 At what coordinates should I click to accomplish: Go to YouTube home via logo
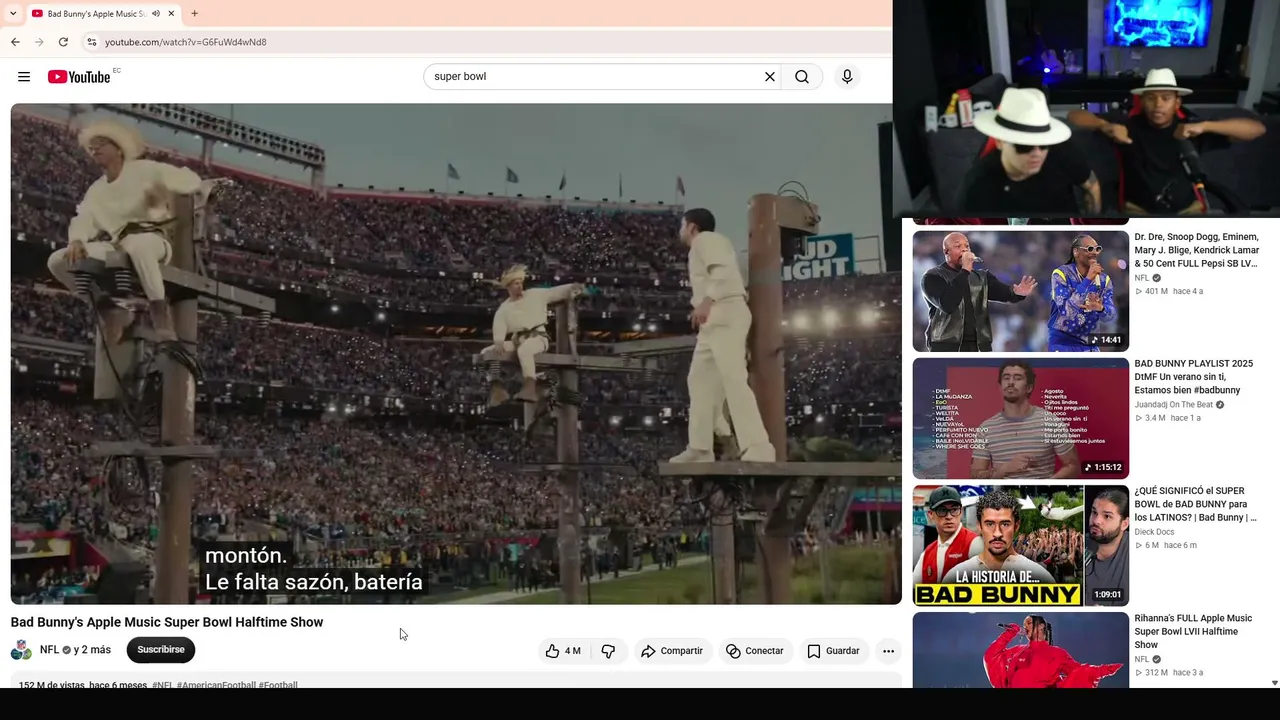(79, 77)
